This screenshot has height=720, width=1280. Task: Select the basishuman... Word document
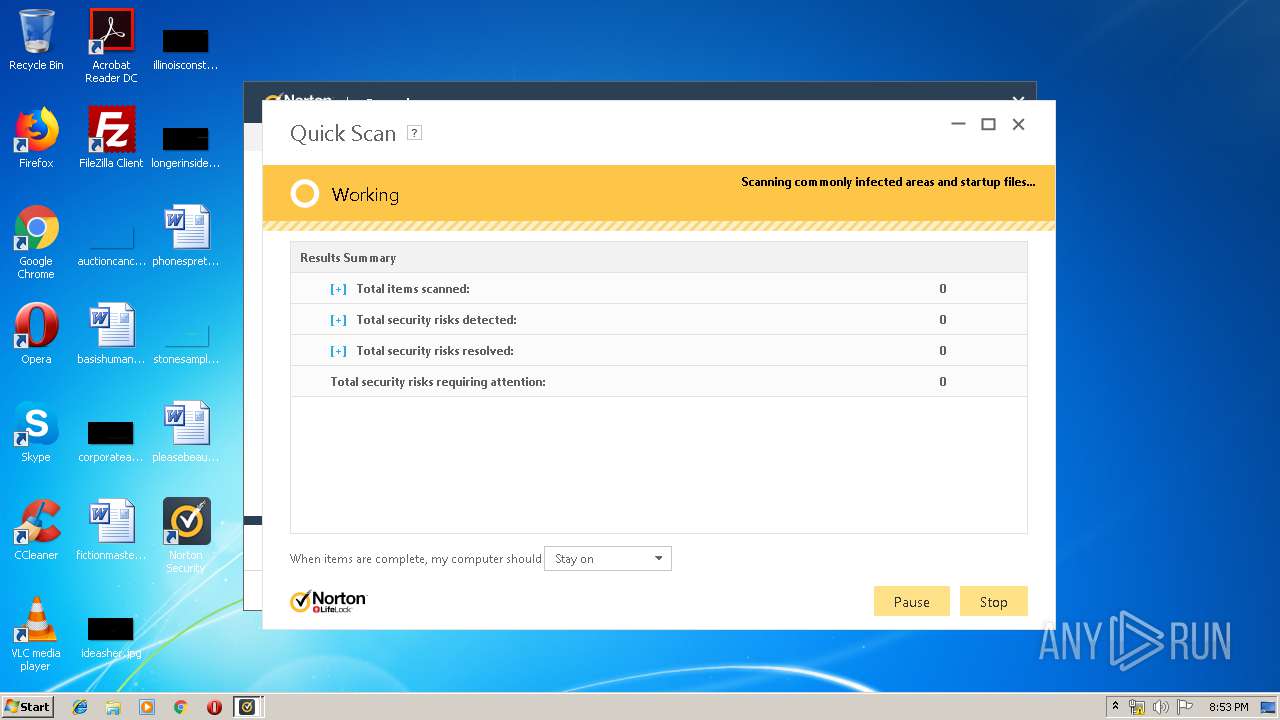tap(111, 334)
